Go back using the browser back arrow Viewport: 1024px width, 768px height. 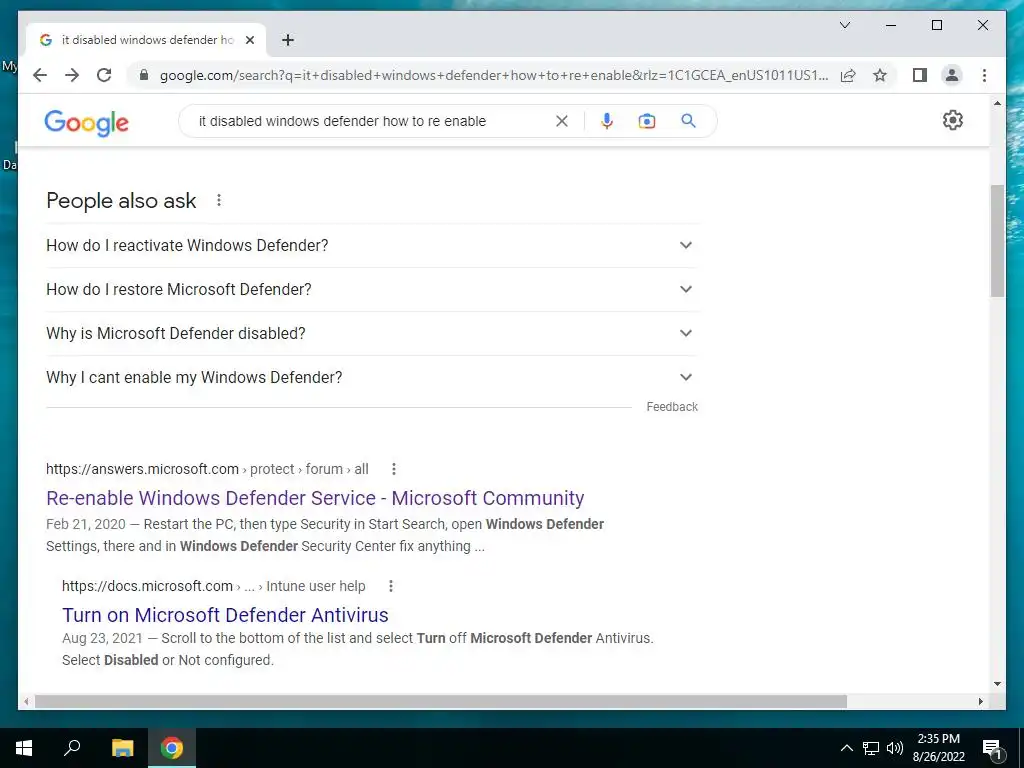coord(40,75)
